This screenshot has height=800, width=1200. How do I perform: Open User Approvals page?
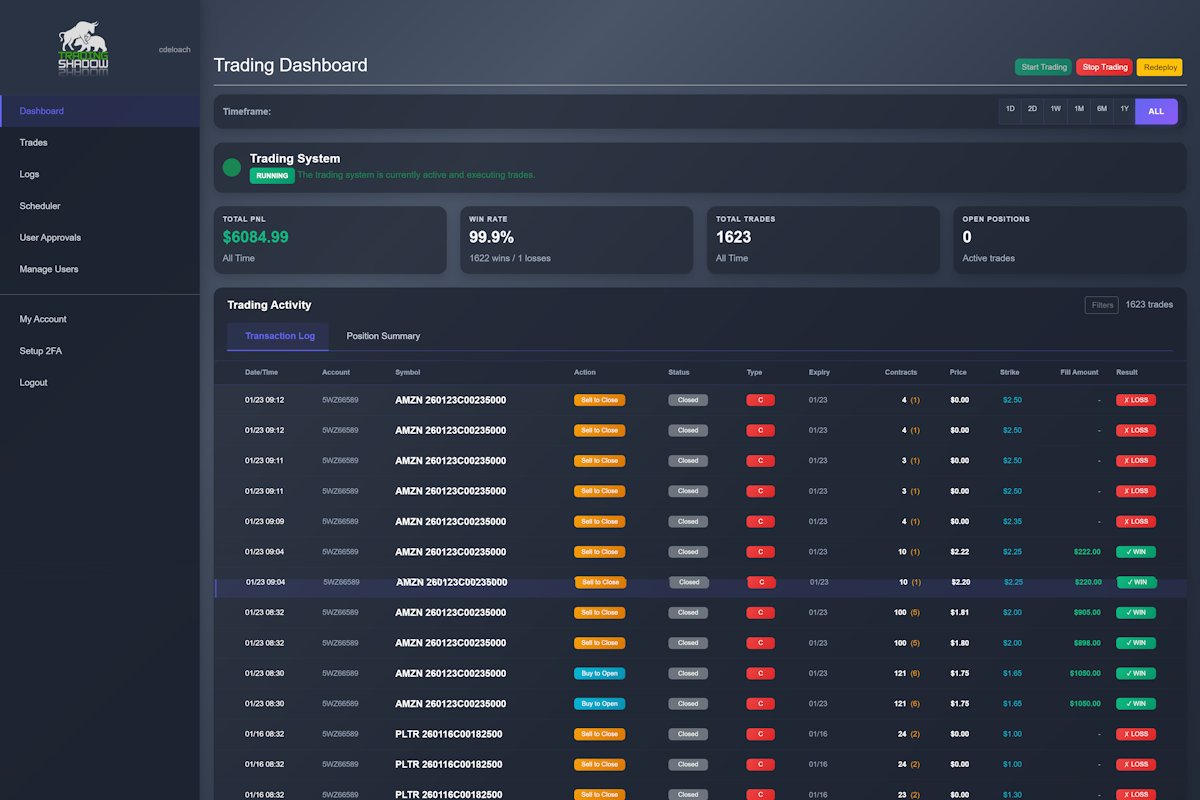pyautogui.click(x=50, y=238)
